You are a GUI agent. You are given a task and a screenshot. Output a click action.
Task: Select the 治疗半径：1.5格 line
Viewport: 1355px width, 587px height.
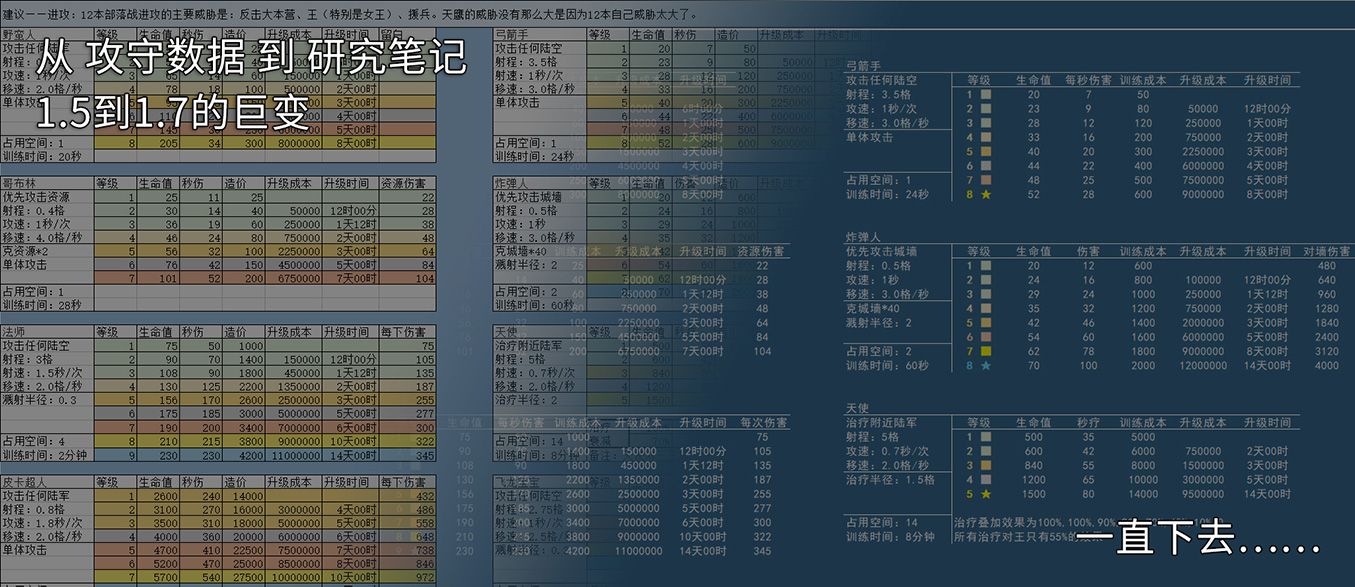click(892, 479)
